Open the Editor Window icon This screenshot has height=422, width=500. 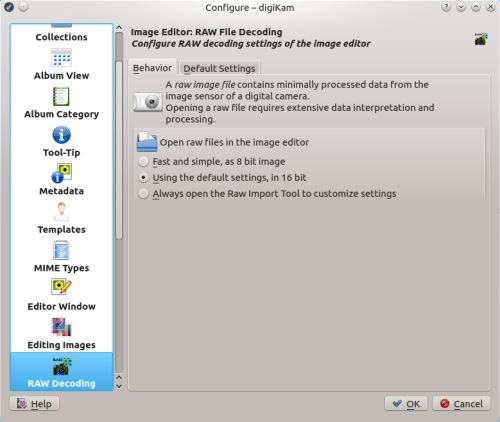point(61,287)
